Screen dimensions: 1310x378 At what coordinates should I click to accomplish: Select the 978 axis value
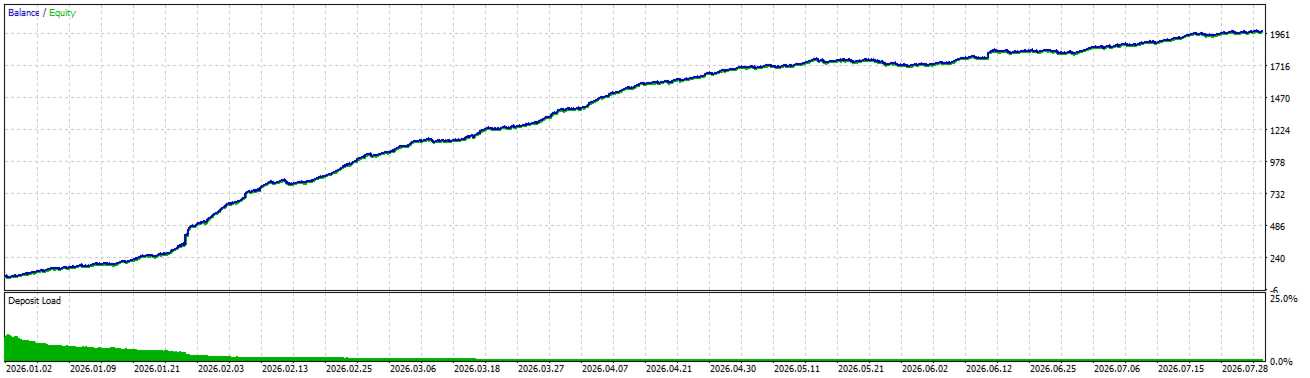pos(1278,163)
